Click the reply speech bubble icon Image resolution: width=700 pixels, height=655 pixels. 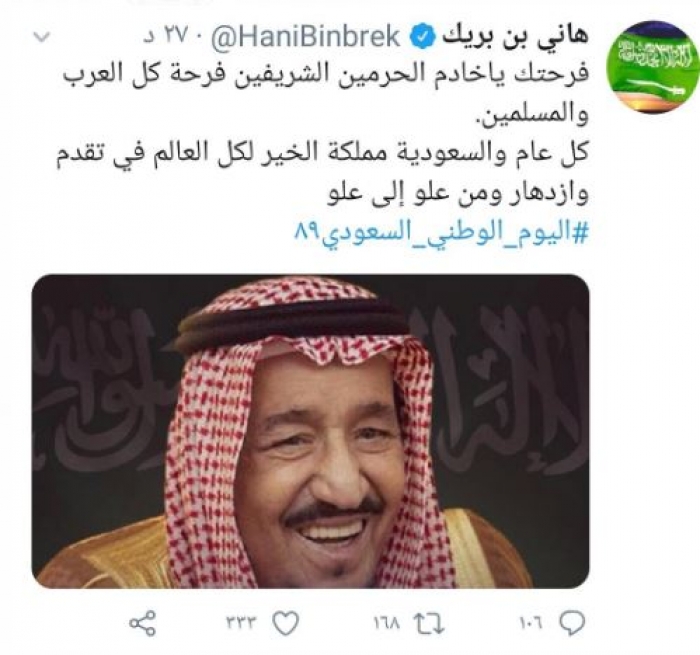point(572,622)
